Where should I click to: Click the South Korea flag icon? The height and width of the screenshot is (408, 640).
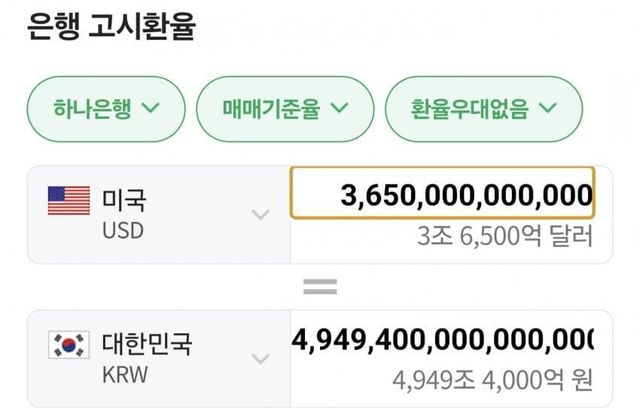pyautogui.click(x=68, y=345)
